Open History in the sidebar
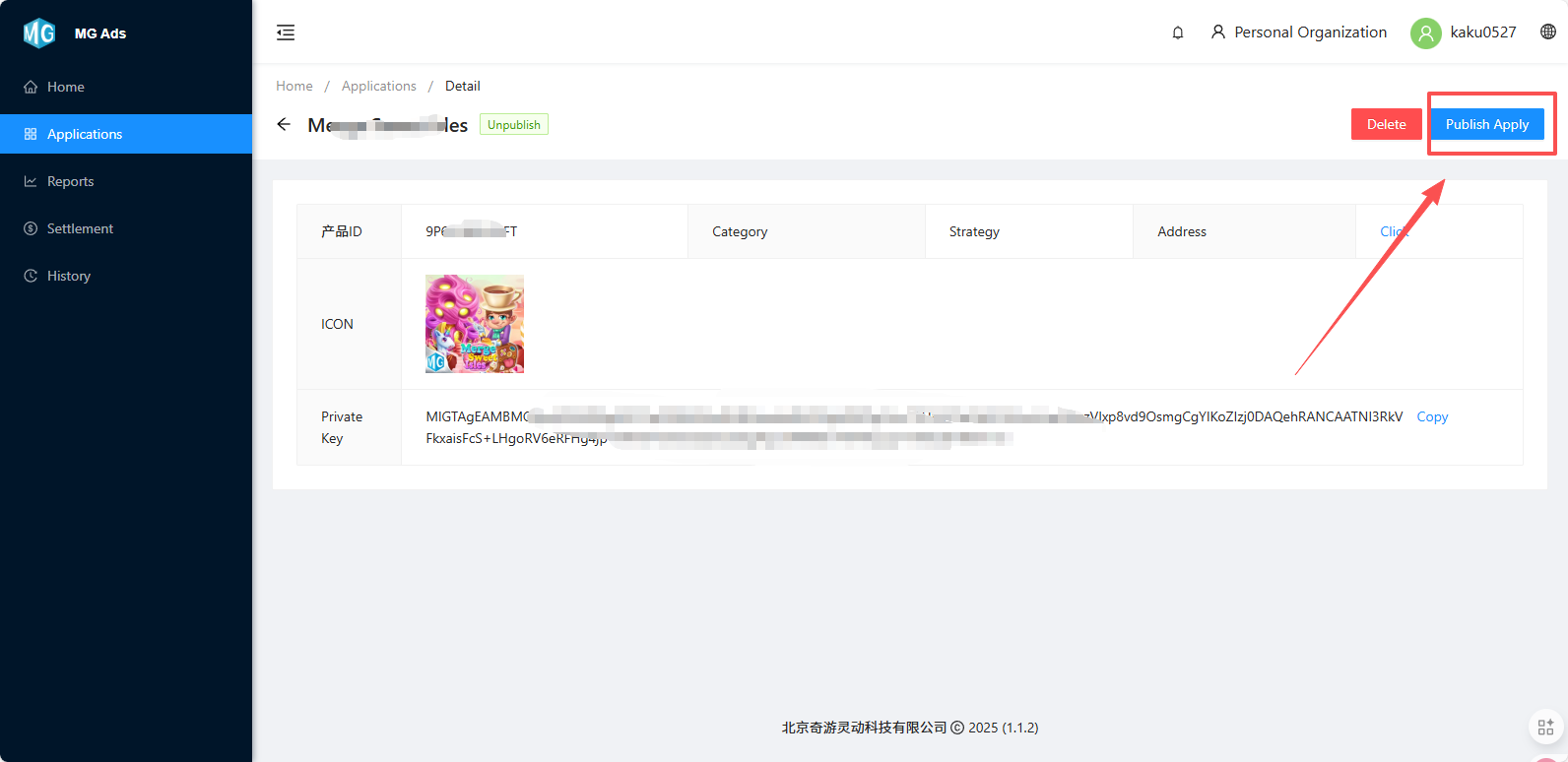The image size is (1568, 762). point(68,276)
